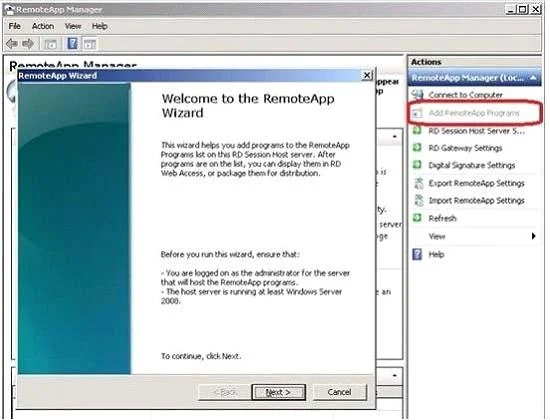Screen dimensions: 550x420
Task: Click the blue Help toolbar icon
Action: pyautogui.click(x=73, y=44)
